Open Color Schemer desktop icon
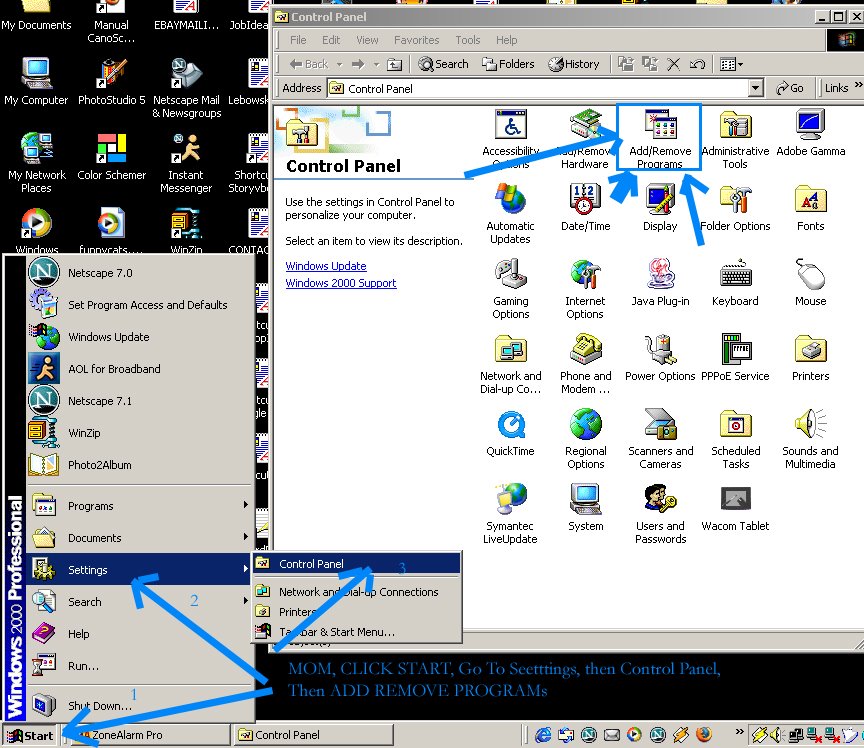Viewport: 864px width, 748px height. tap(111, 157)
